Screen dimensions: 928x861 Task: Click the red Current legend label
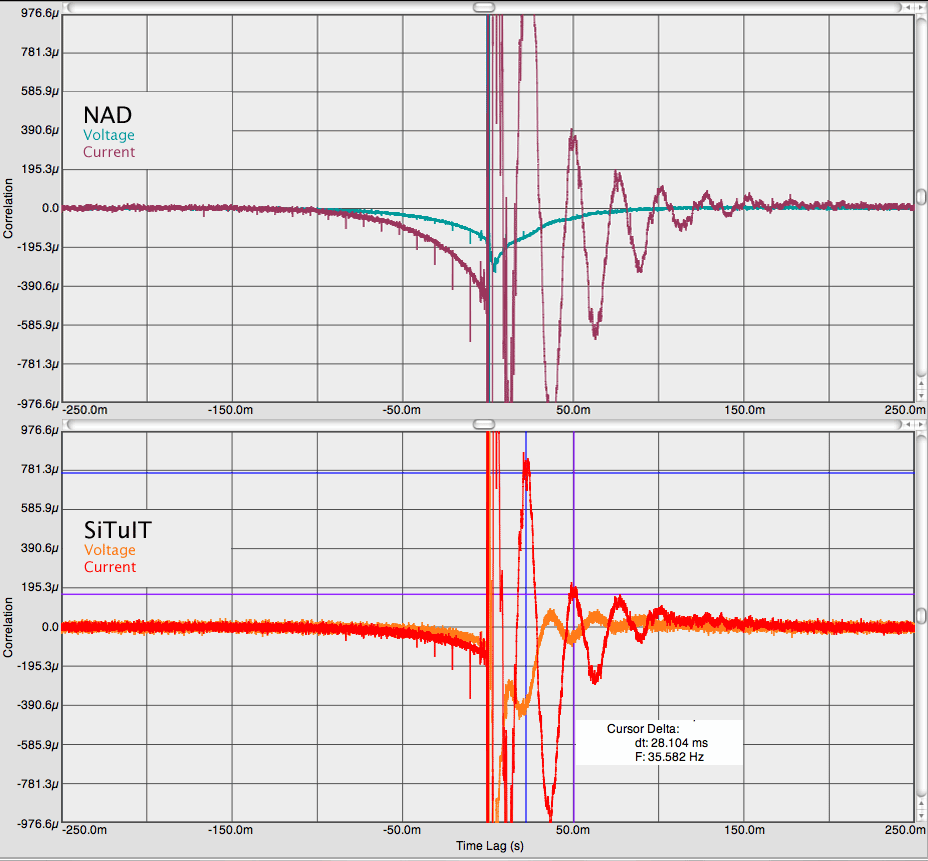[109, 567]
